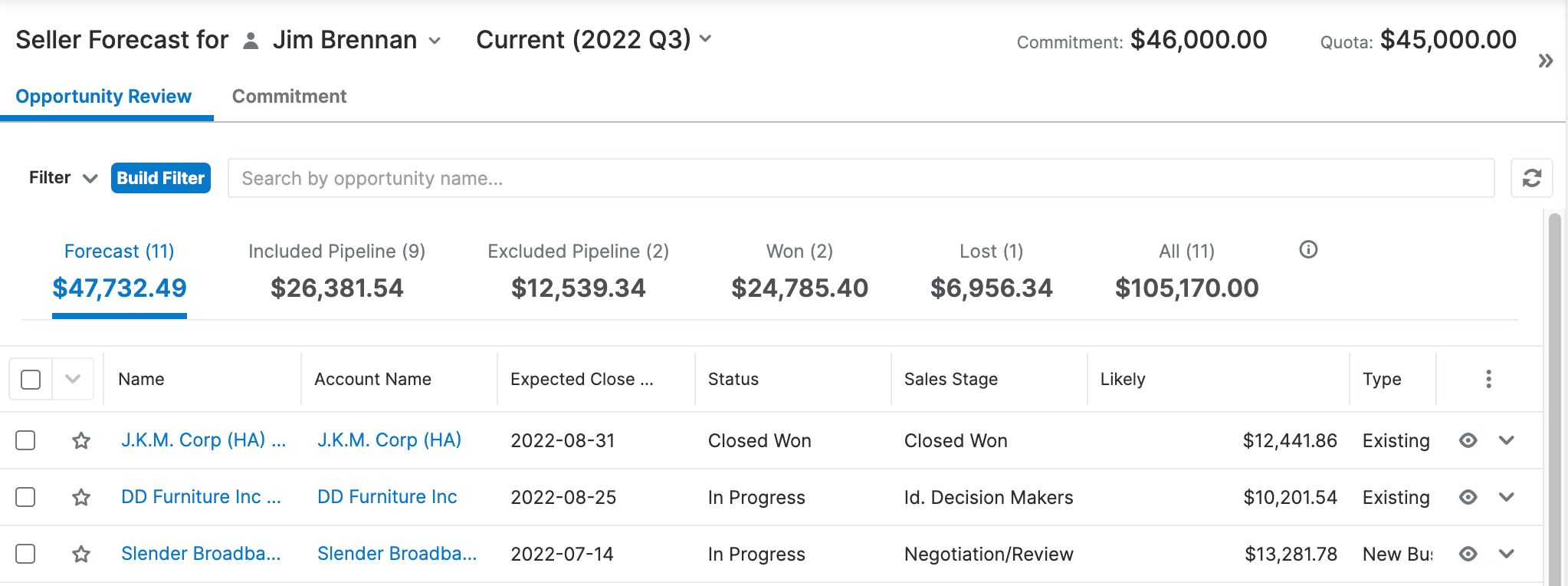Click the double-chevron expand panel icon
This screenshot has width=1568, height=586.
point(1545,61)
